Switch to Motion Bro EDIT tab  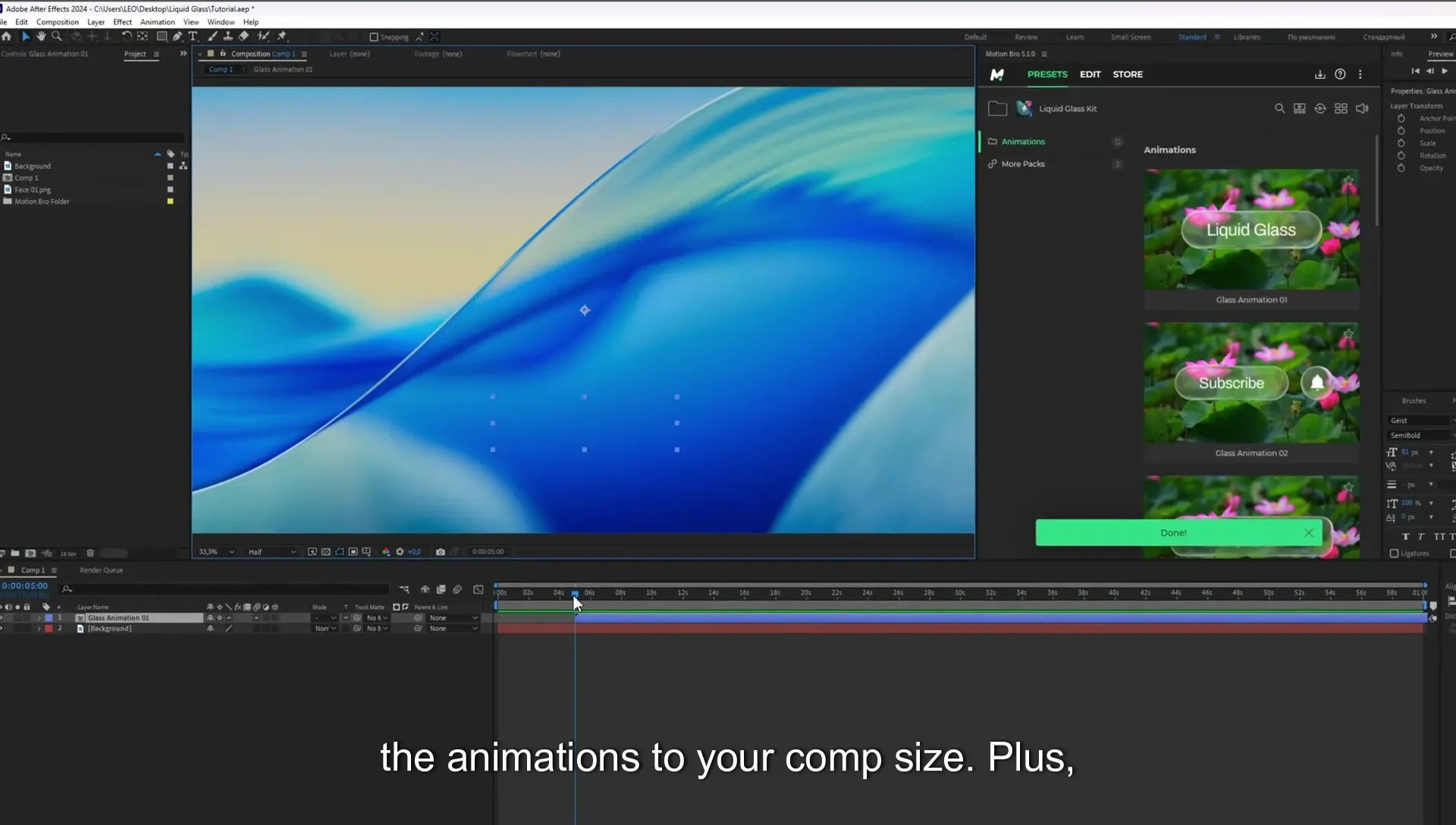pyautogui.click(x=1090, y=74)
